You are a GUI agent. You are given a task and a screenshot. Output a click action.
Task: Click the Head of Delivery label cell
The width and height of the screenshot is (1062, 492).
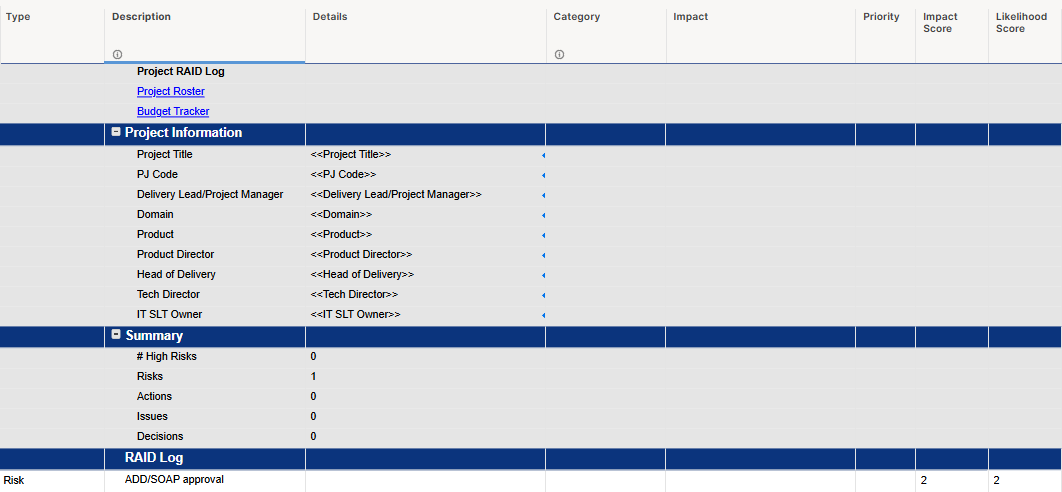point(205,274)
